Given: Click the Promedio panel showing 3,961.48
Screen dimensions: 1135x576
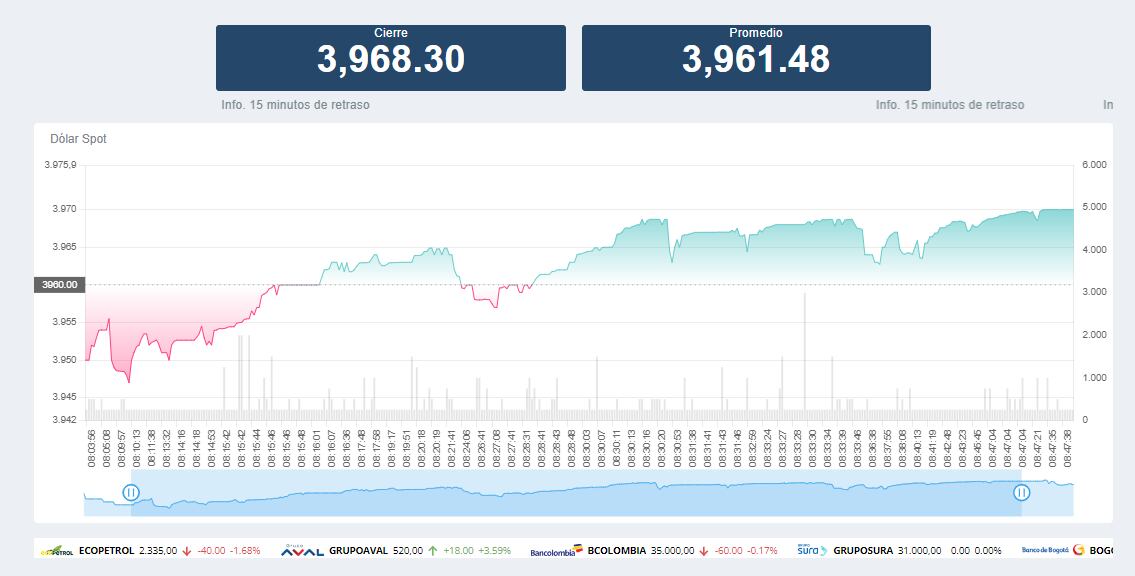Looking at the screenshot, I should pyautogui.click(x=757, y=57).
